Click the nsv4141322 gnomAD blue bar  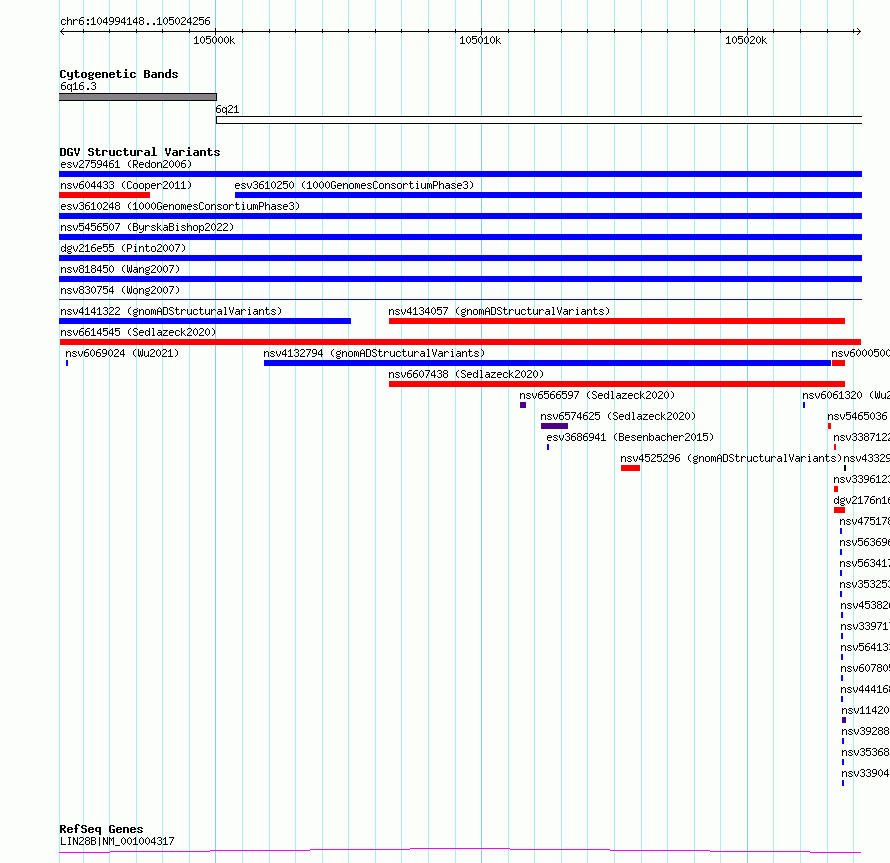pyautogui.click(x=205, y=321)
